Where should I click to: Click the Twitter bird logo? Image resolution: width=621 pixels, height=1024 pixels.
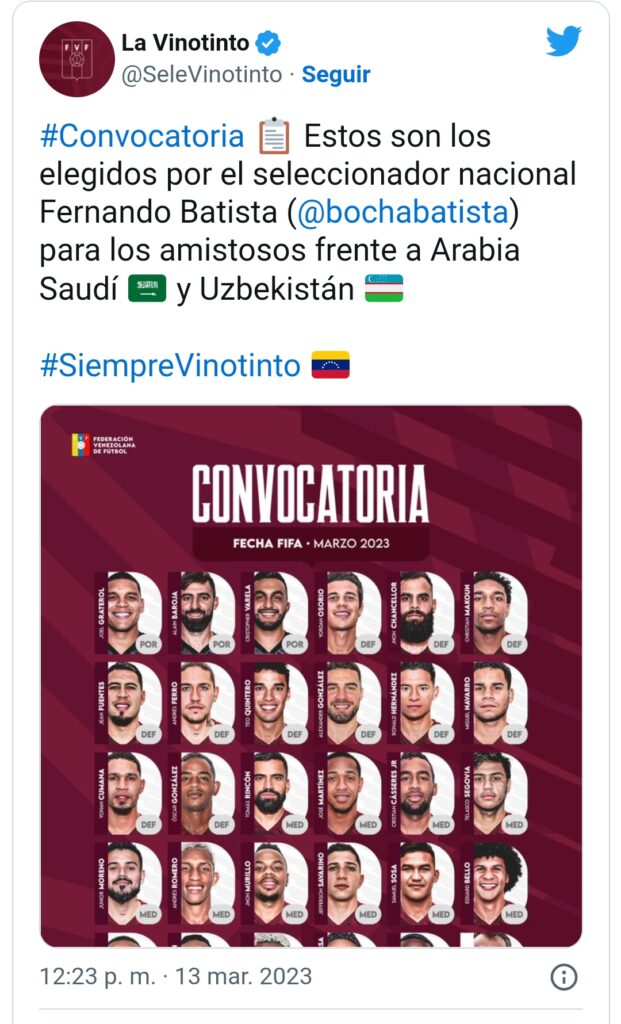click(563, 41)
